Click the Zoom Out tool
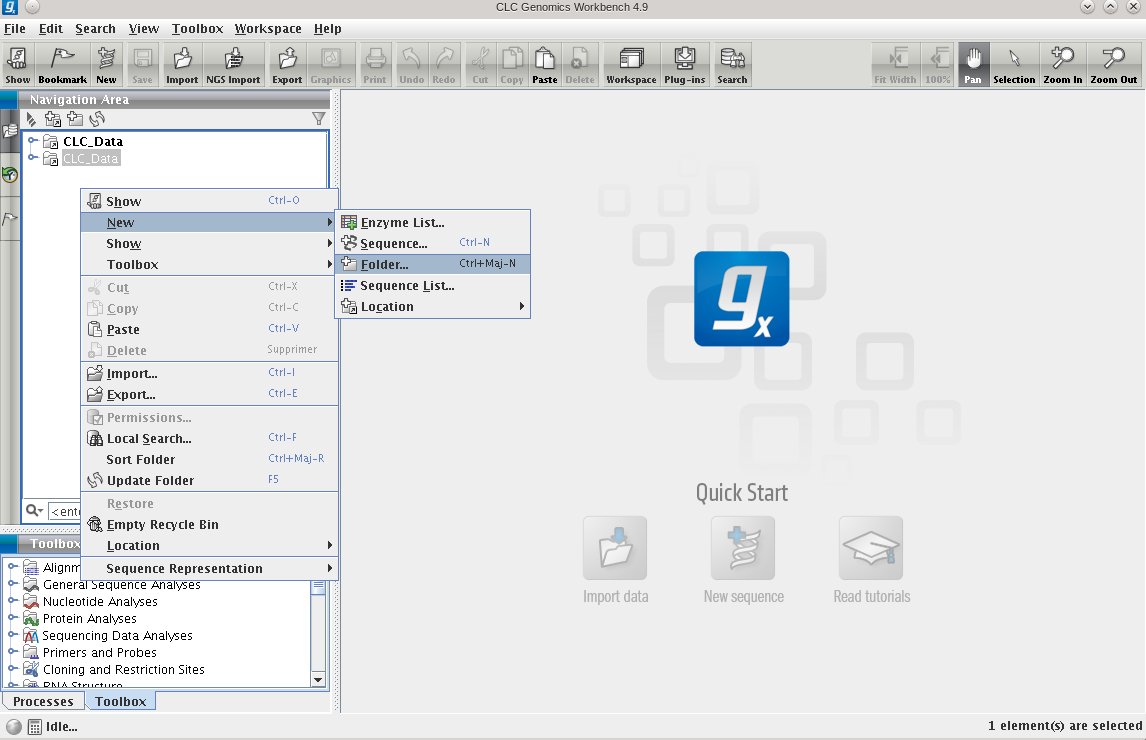Viewport: 1146px width, 740px height. pos(1113,65)
